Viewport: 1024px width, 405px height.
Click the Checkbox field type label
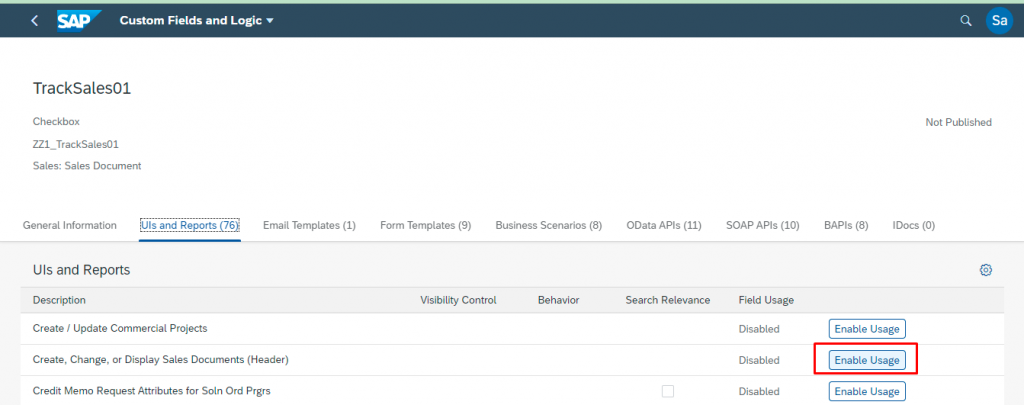(56, 122)
